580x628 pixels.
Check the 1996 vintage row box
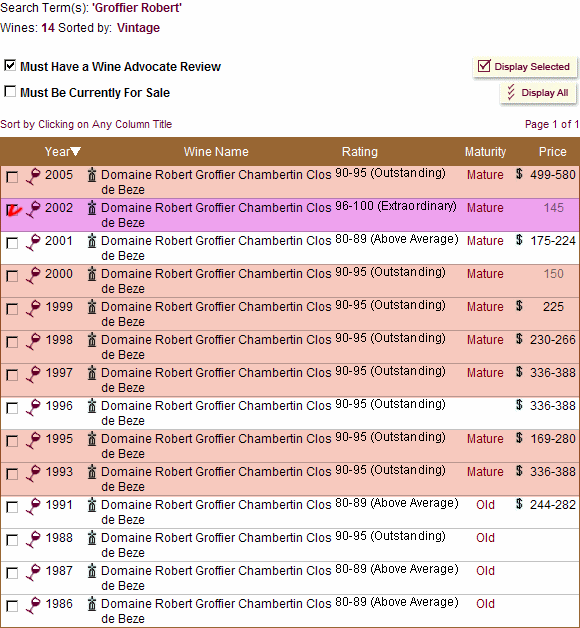tap(12, 409)
